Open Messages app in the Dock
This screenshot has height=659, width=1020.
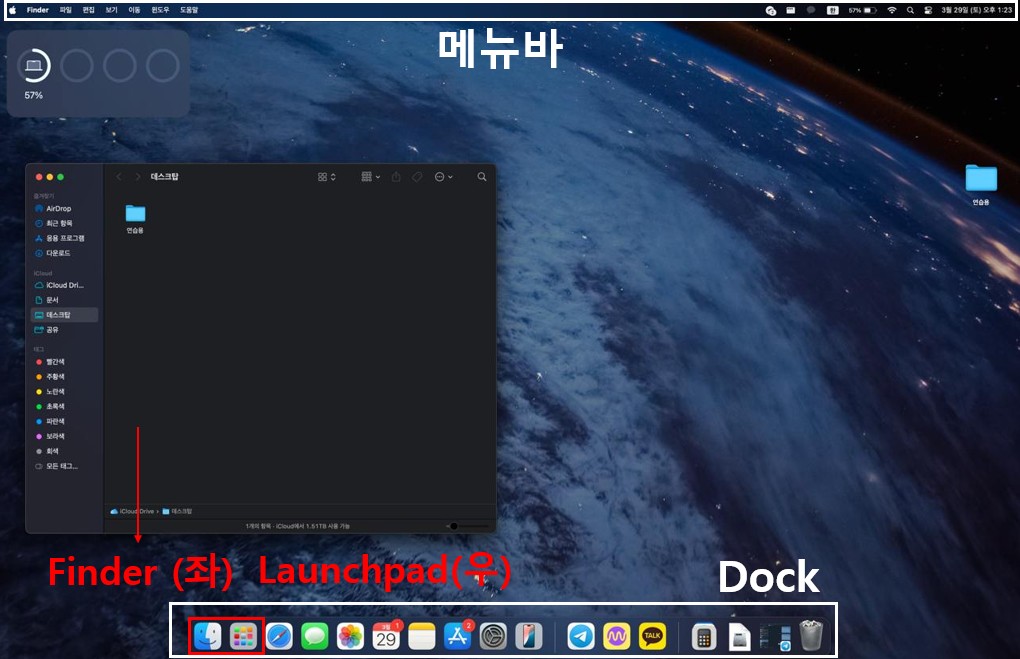tap(315, 636)
